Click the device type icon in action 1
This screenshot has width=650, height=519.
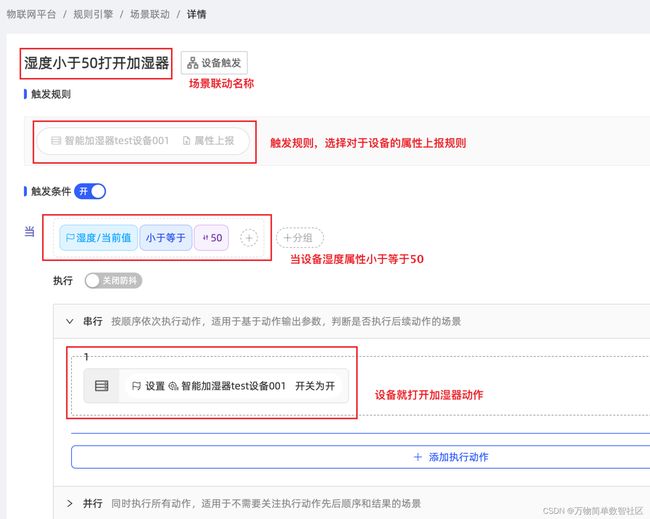[102, 386]
